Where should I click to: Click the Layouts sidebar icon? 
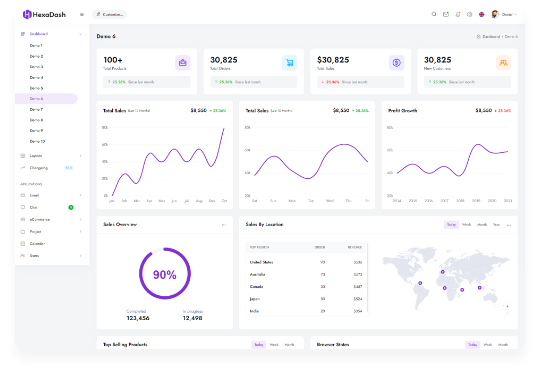point(23,156)
